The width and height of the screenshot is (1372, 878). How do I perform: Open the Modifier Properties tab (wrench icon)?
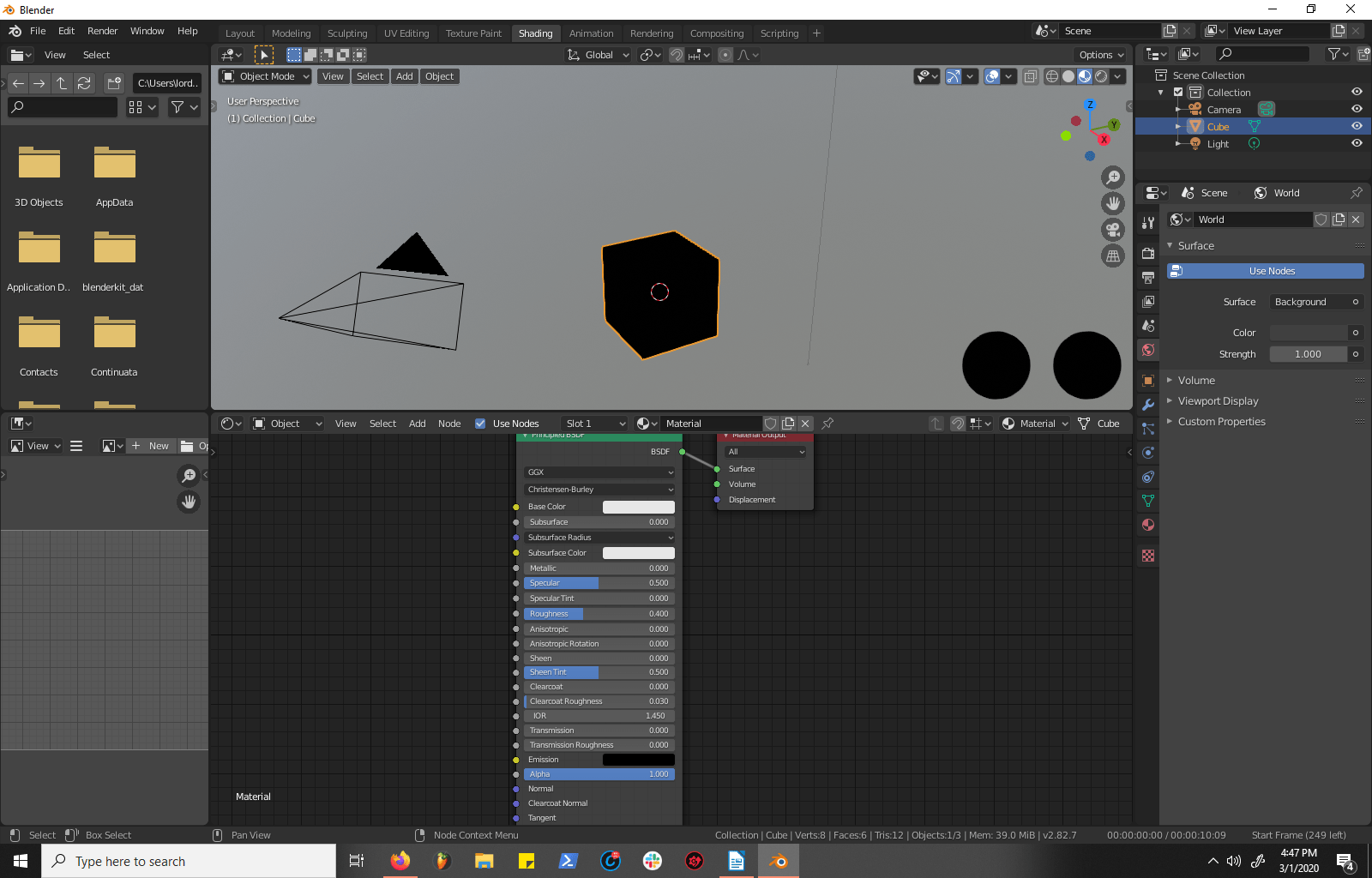coord(1148,404)
